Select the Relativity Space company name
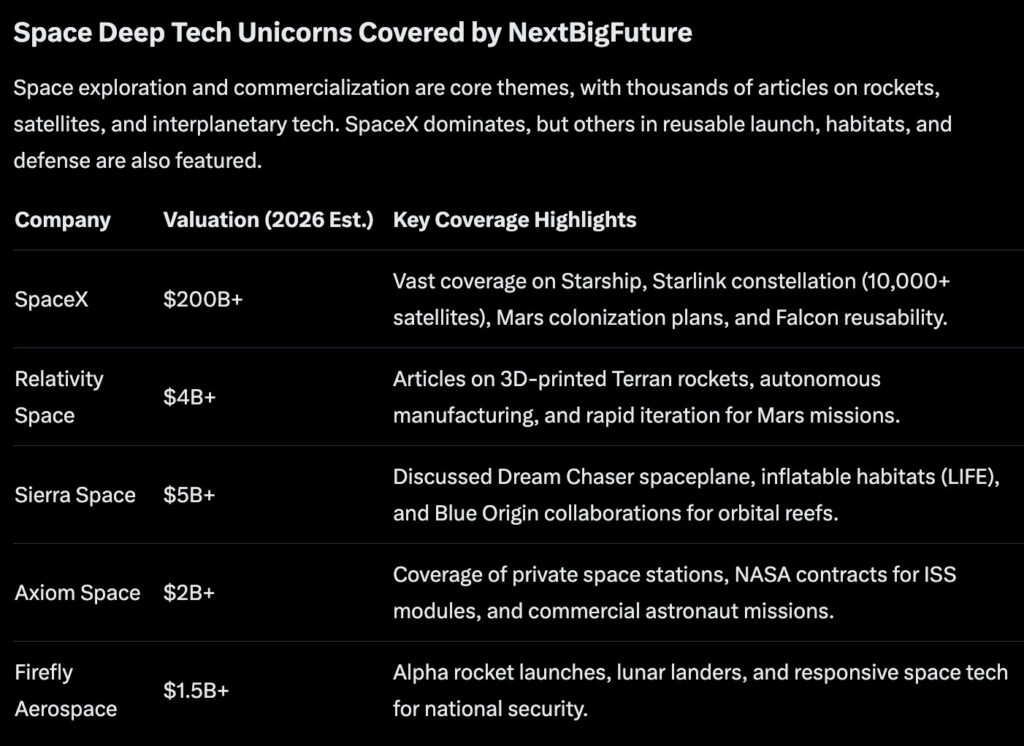 point(59,397)
